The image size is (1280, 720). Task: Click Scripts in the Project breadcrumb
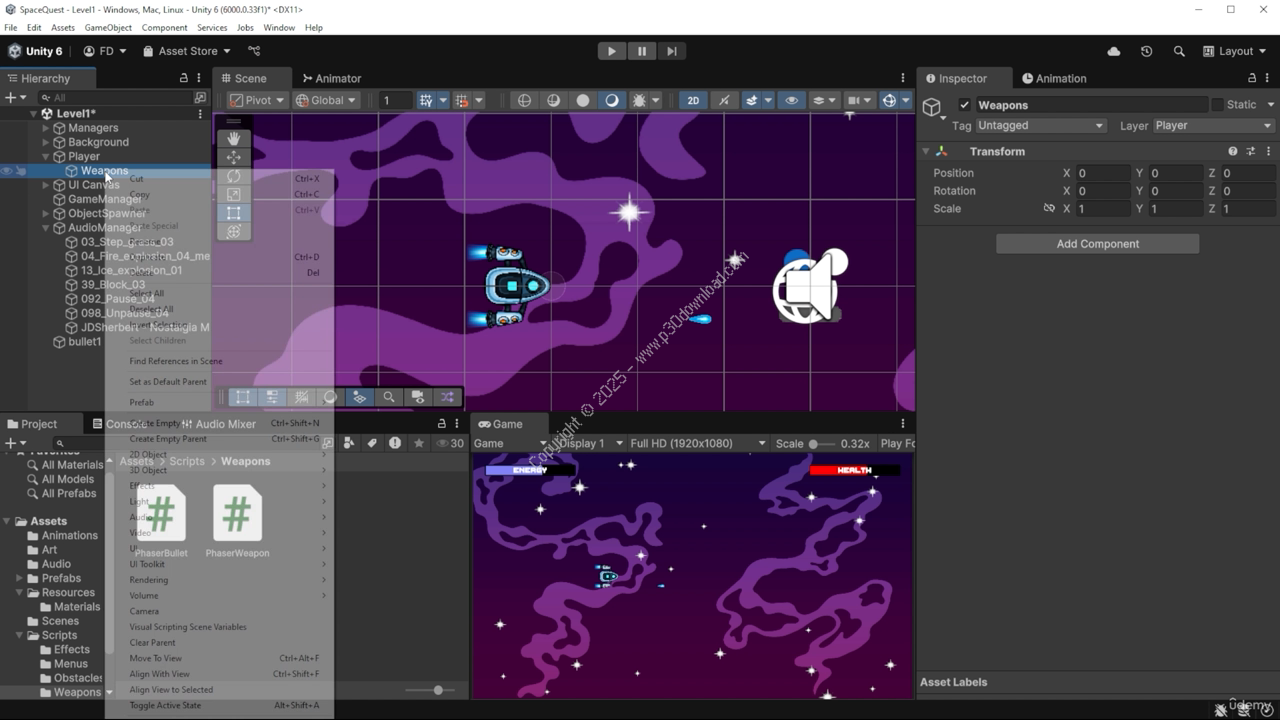click(187, 461)
